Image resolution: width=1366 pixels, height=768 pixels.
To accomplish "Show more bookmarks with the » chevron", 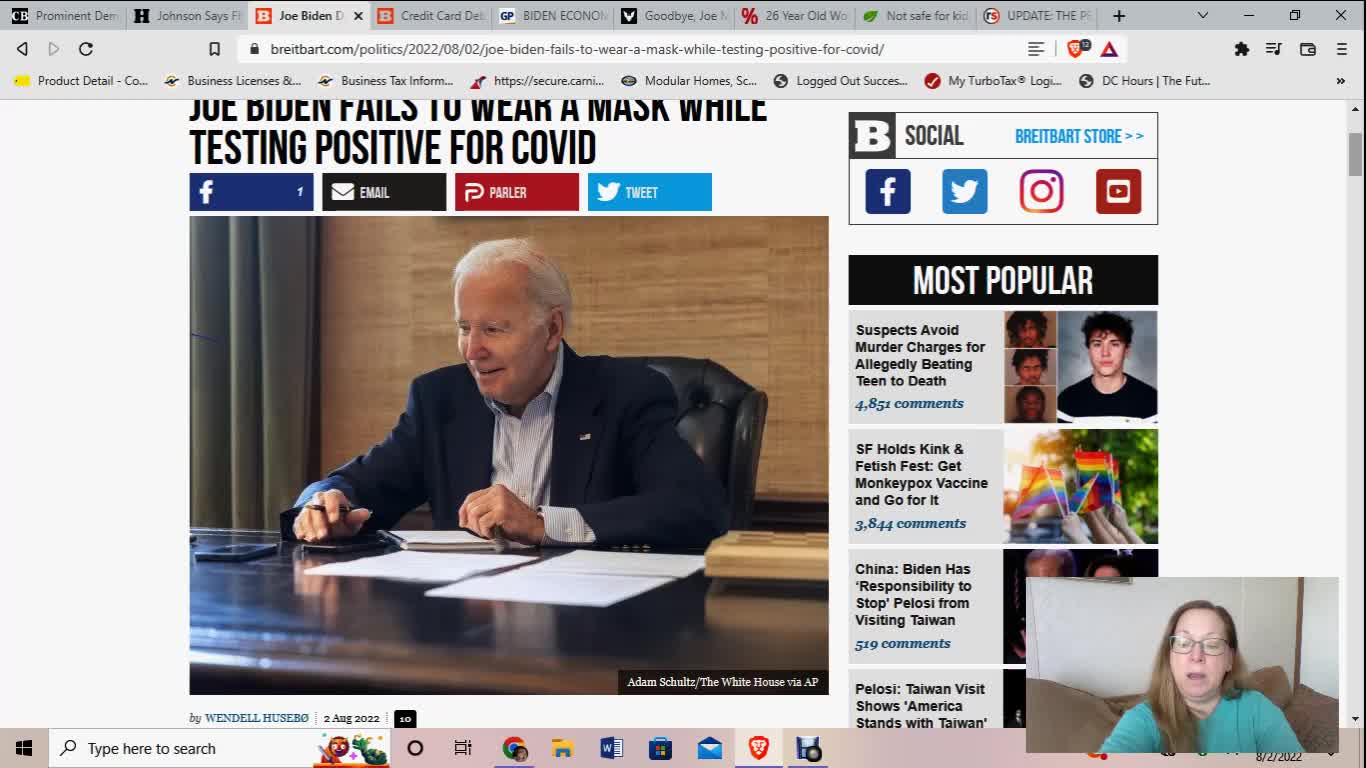I will click(1341, 81).
